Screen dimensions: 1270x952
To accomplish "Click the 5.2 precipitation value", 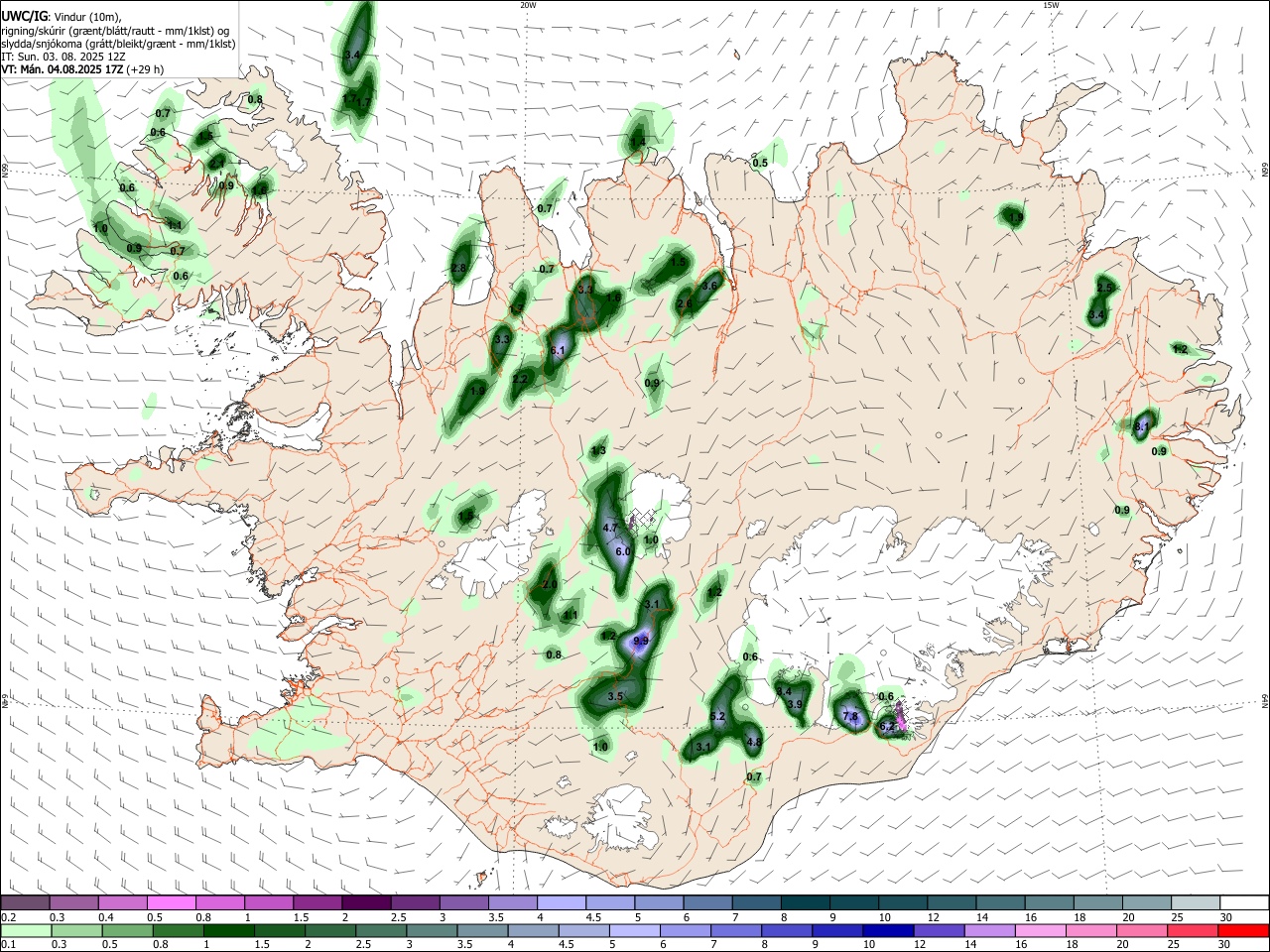I will pos(718,716).
